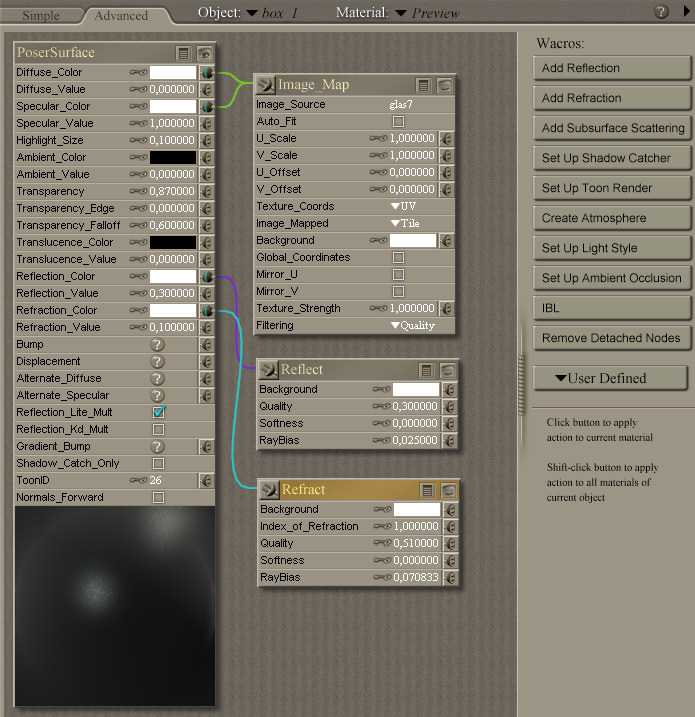
Task: Click the Image_Map parameter list toggle icon
Action: click(423, 86)
